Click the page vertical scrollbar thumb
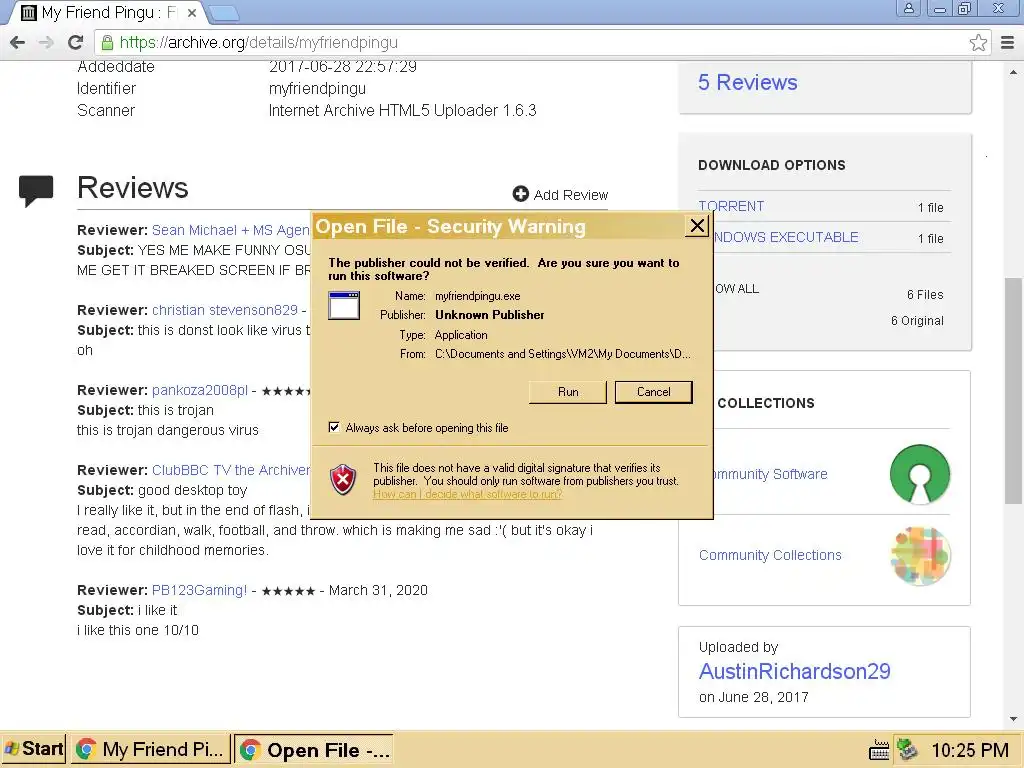The image size is (1024, 768). pyautogui.click(x=1013, y=391)
